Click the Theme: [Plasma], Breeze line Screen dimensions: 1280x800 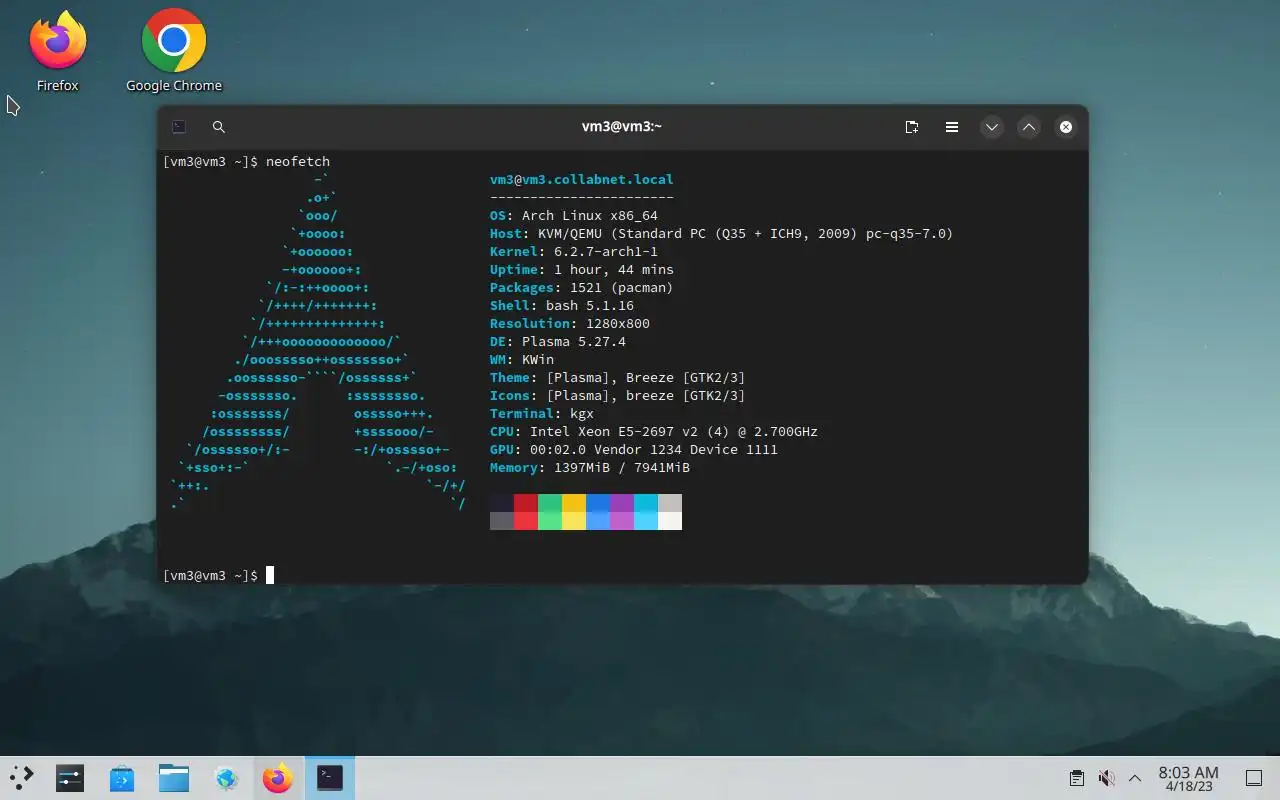point(618,378)
